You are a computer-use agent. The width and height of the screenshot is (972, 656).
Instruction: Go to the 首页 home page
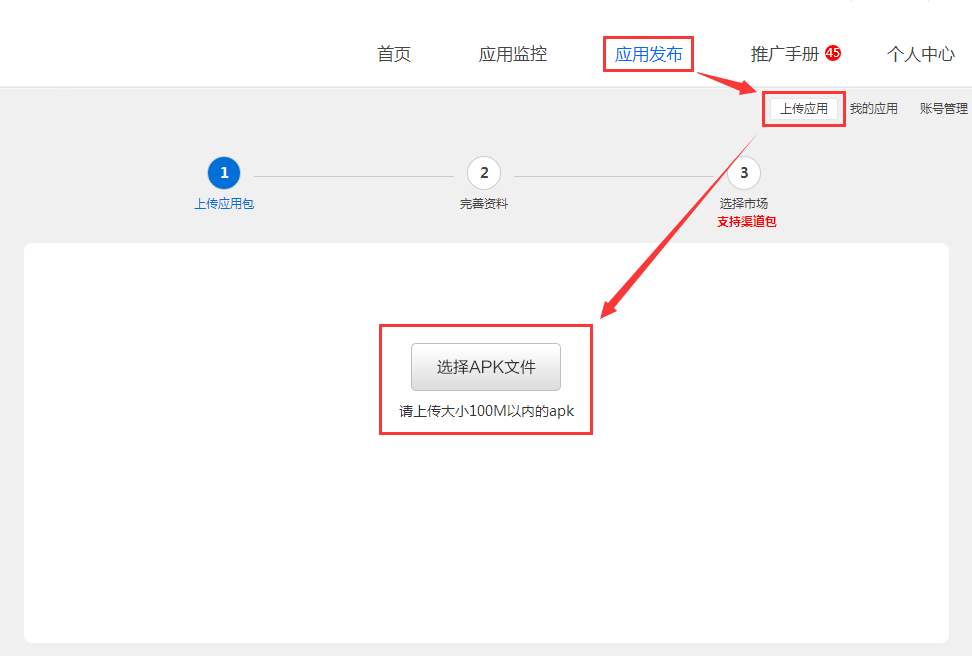point(394,54)
